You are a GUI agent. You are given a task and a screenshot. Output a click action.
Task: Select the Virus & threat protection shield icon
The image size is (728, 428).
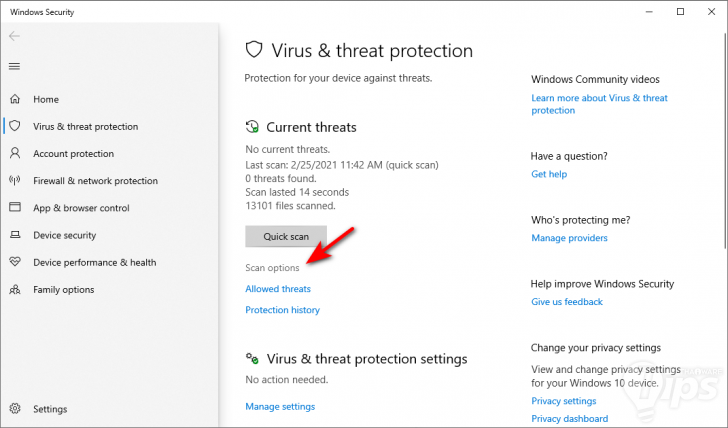pyautogui.click(x=14, y=127)
